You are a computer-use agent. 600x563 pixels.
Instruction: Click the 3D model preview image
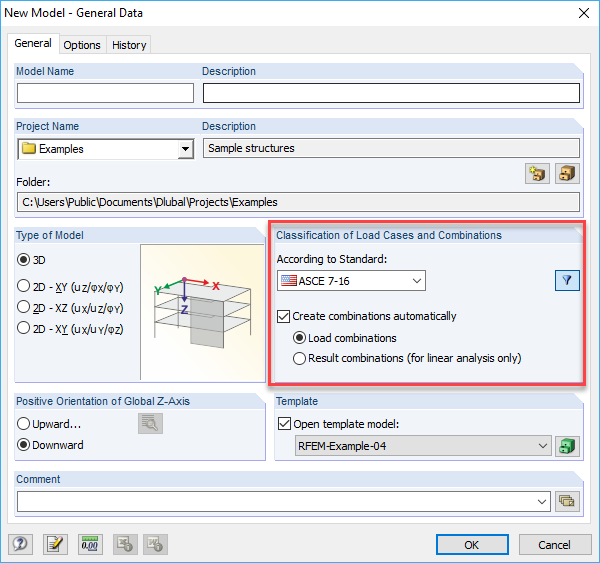point(202,313)
